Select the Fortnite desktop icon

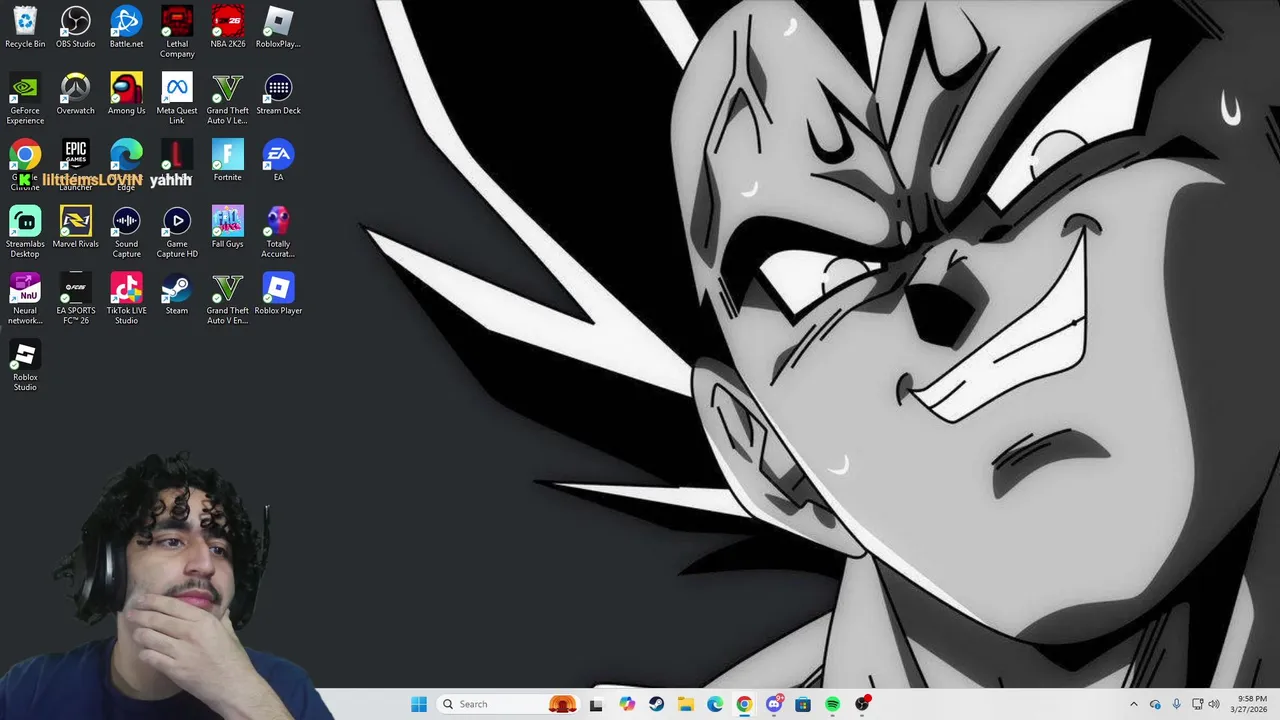click(228, 160)
